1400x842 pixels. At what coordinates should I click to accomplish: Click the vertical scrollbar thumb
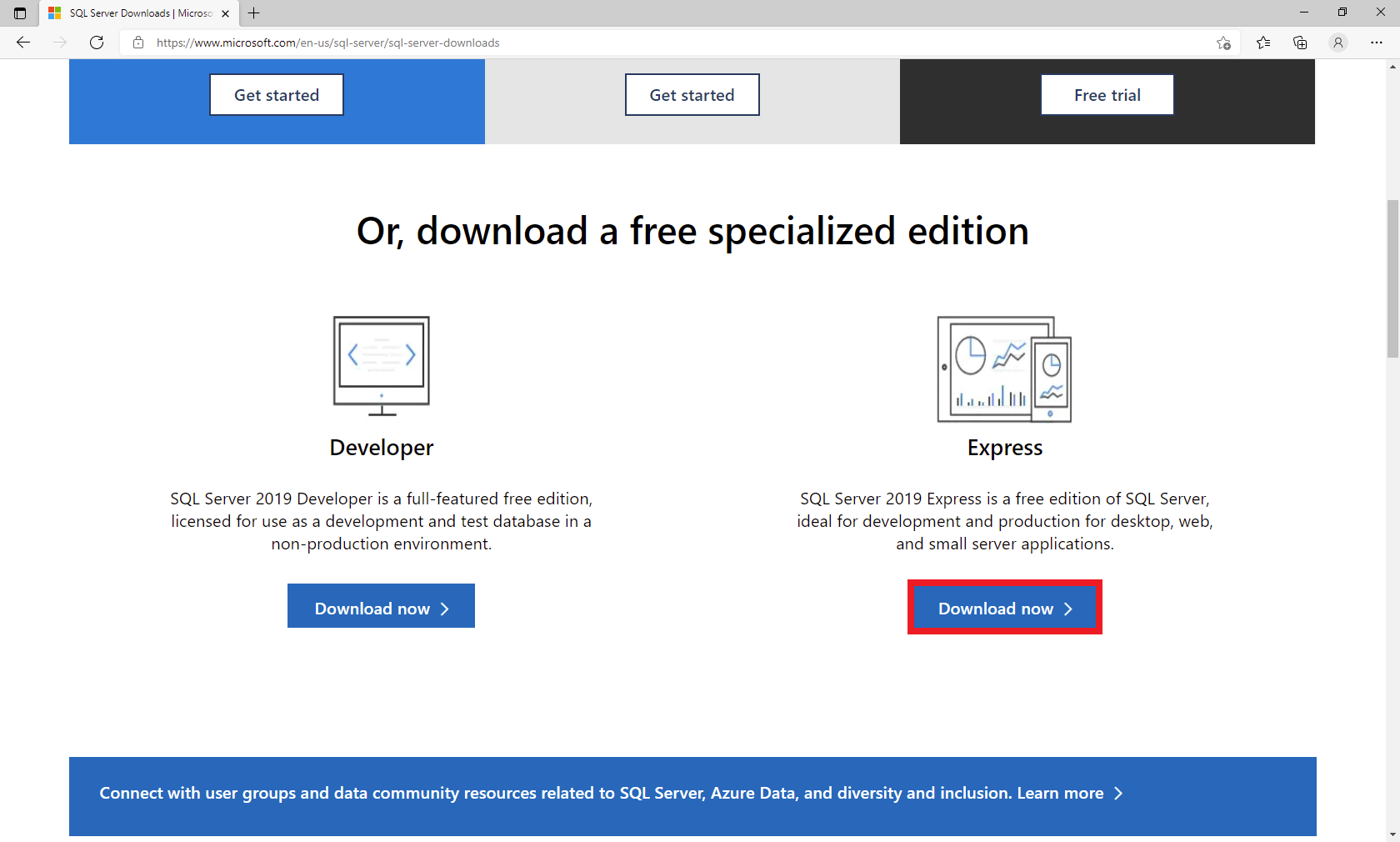click(1392, 278)
